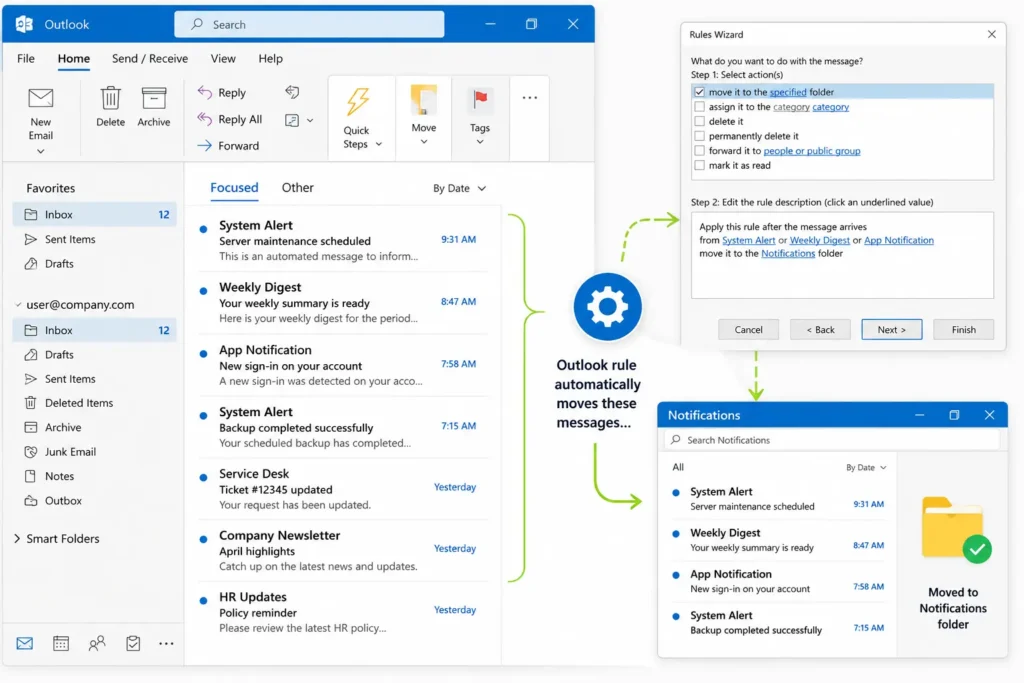Open the Help tab

270,59
